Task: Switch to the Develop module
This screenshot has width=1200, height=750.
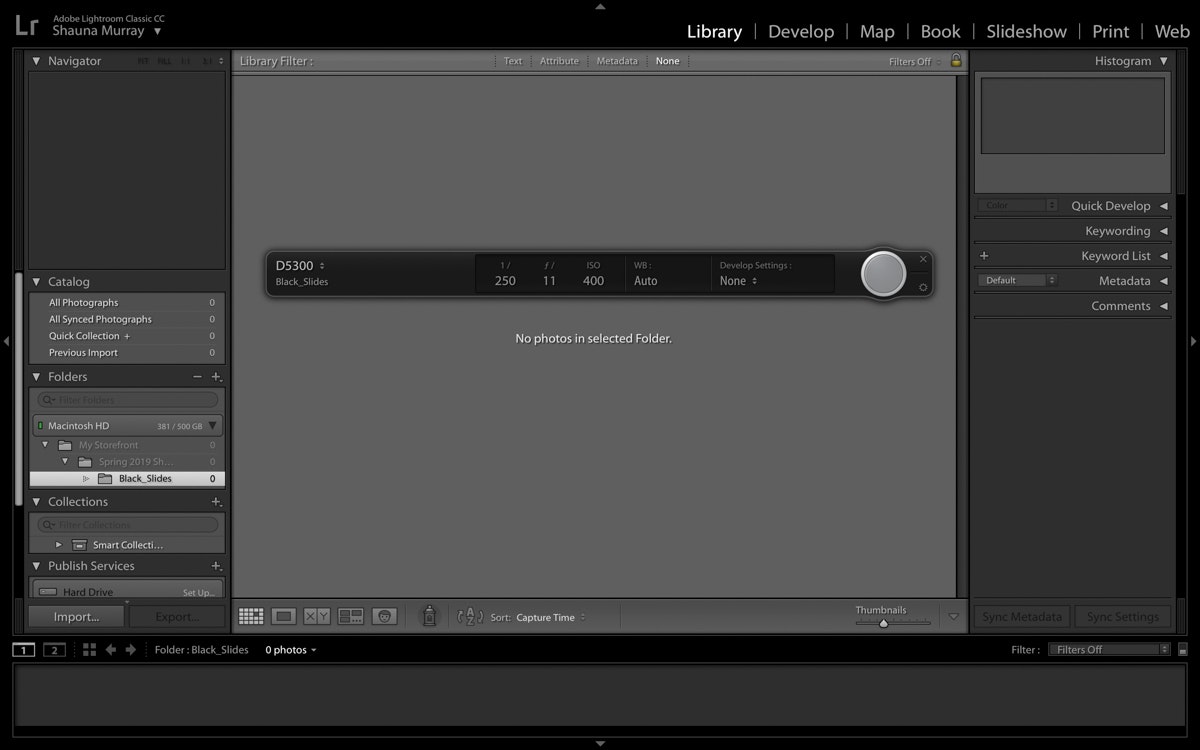Action: click(x=800, y=31)
